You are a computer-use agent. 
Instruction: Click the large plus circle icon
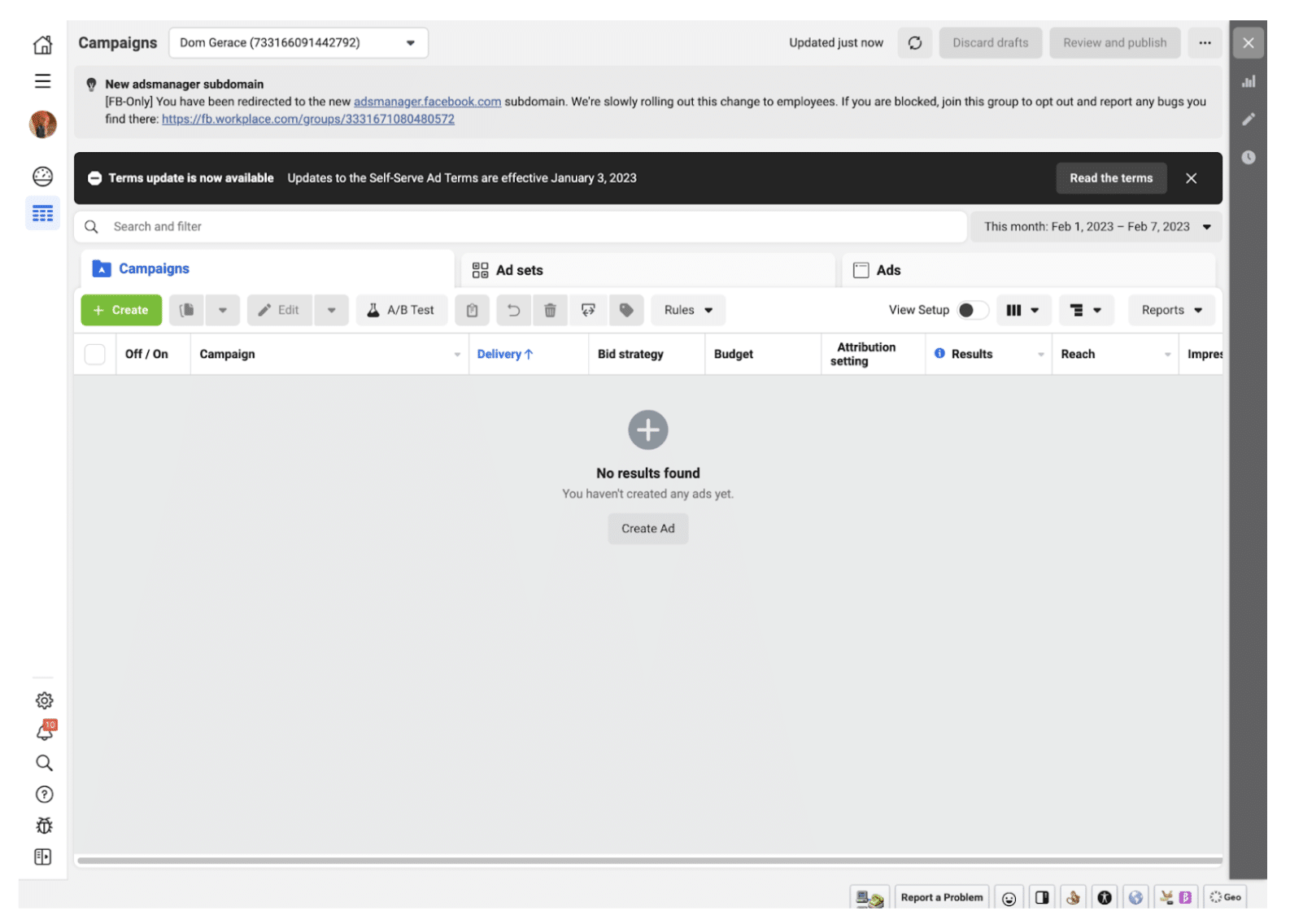[x=648, y=429]
